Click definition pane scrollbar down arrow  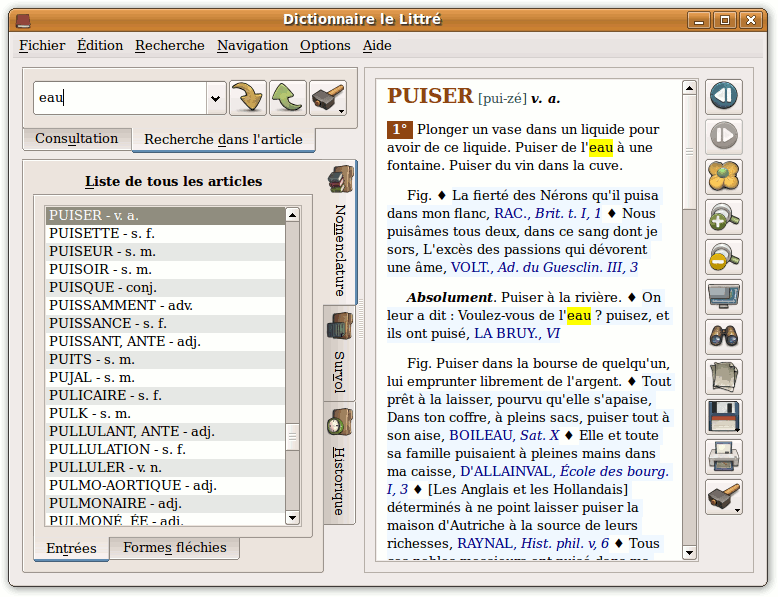[x=689, y=552]
